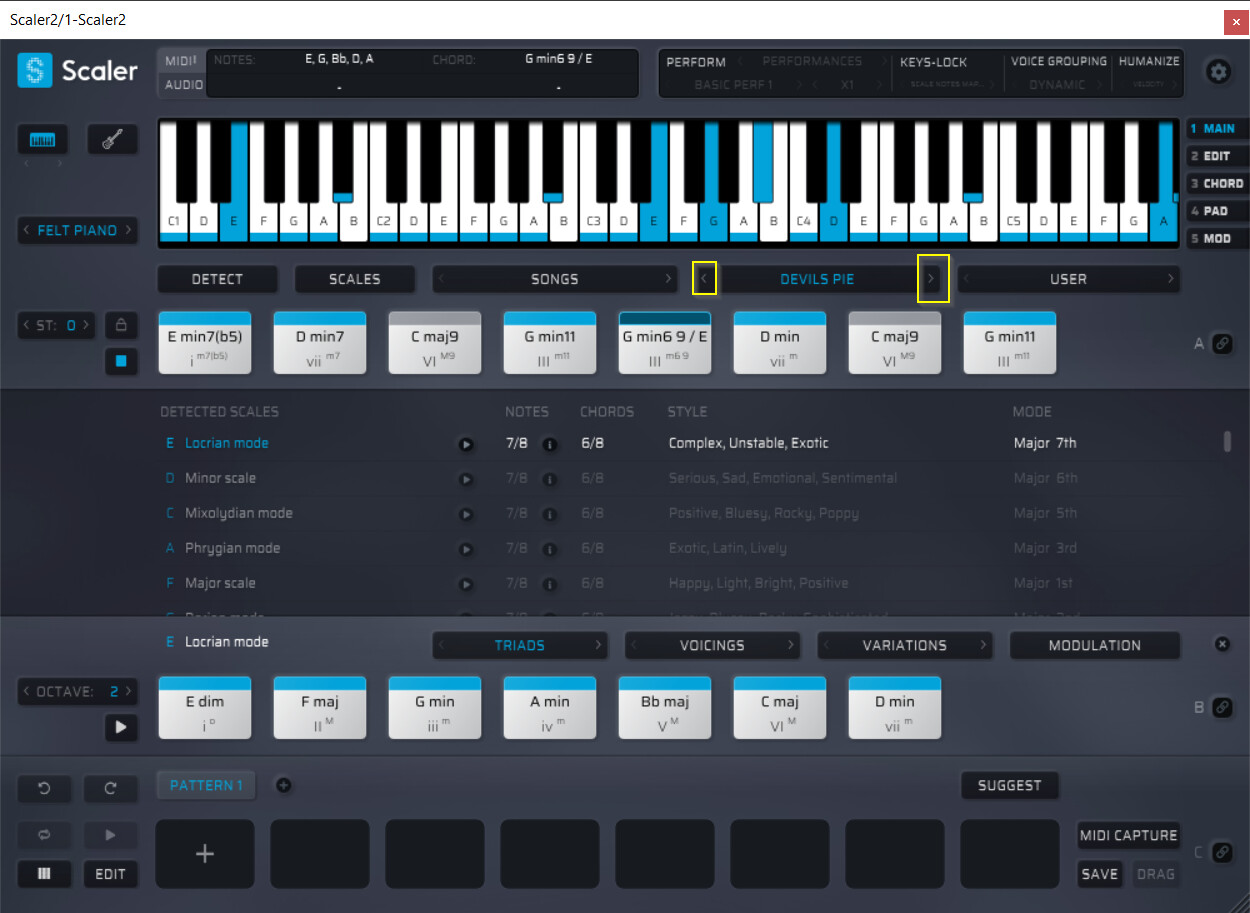Click the DETECT button

point(217,279)
